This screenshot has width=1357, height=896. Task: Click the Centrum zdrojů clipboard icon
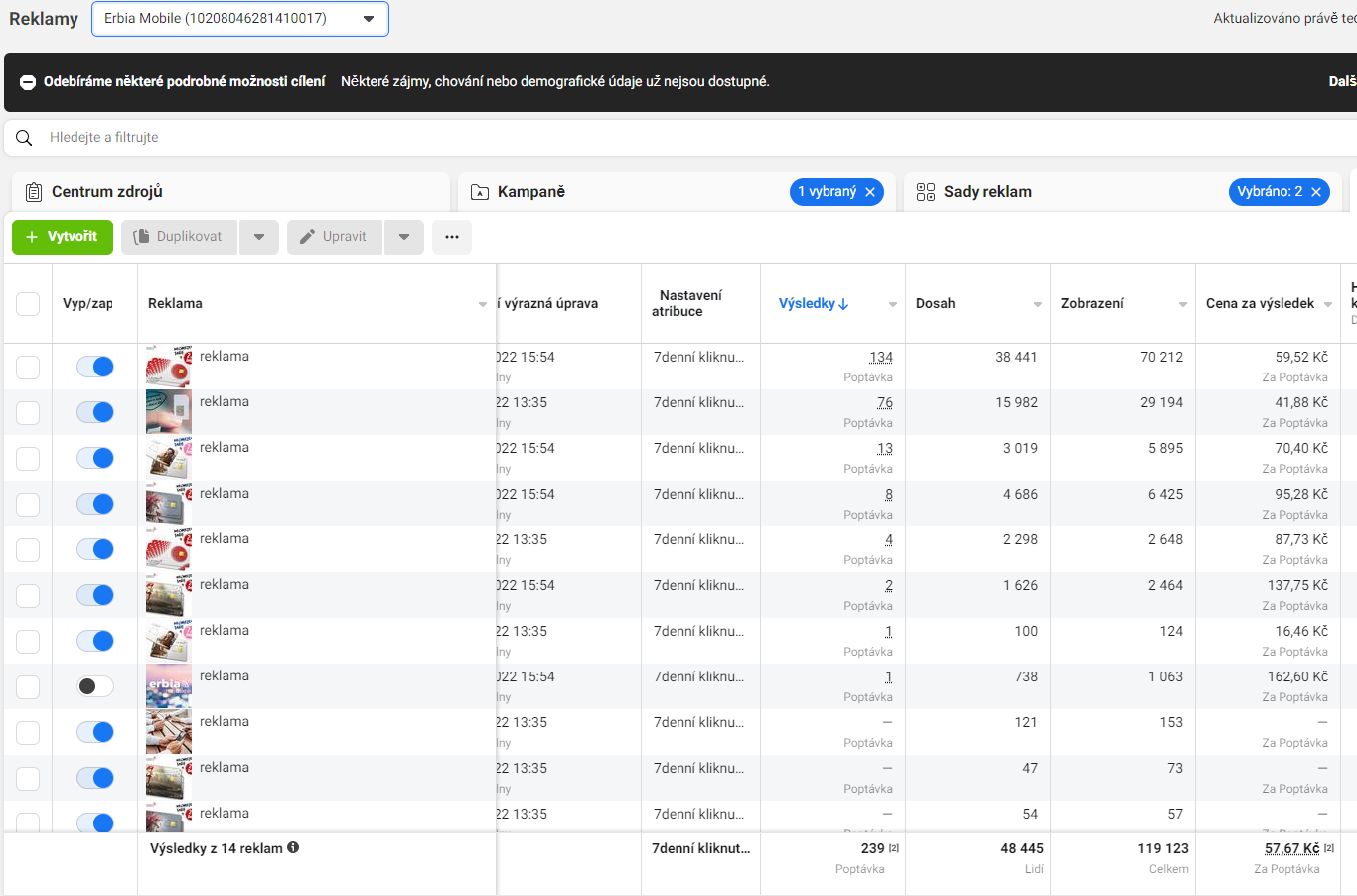click(34, 192)
